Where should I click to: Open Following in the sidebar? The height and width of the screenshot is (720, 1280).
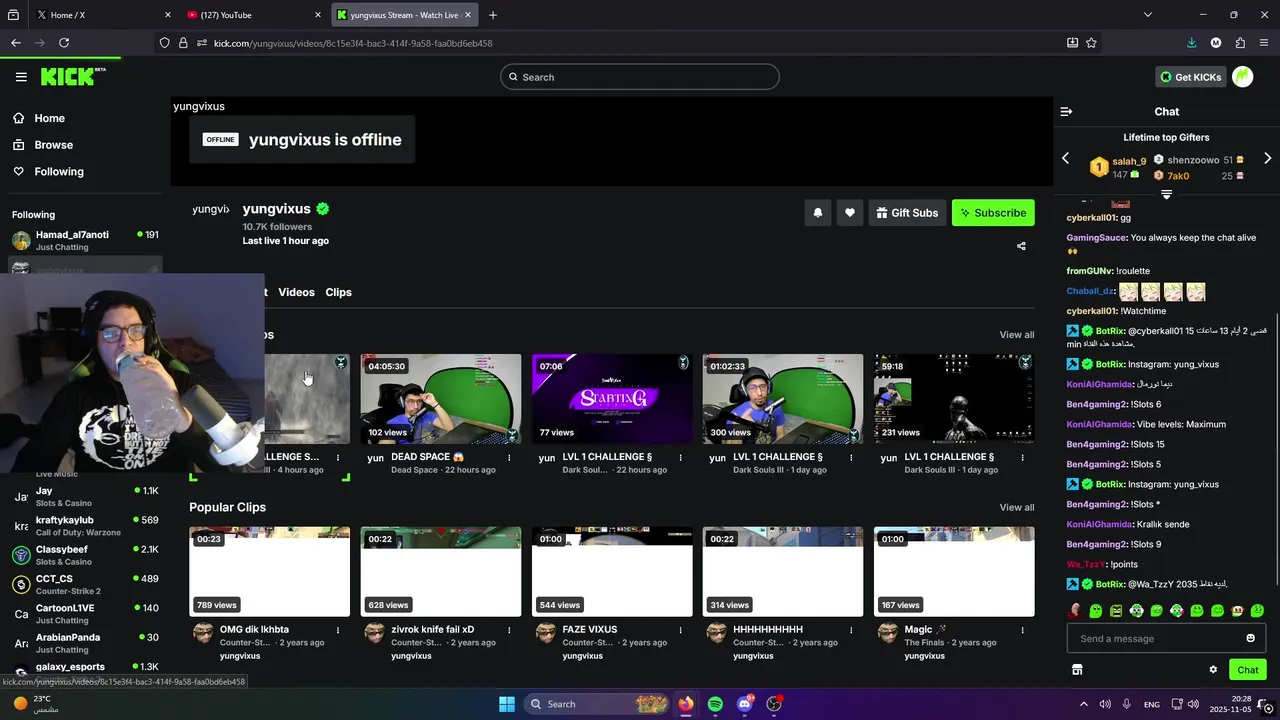[x=58, y=172]
